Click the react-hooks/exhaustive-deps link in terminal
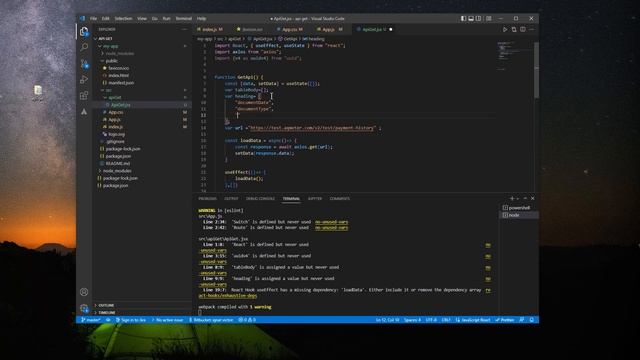This screenshot has width=640, height=360. pyautogui.click(x=228, y=296)
